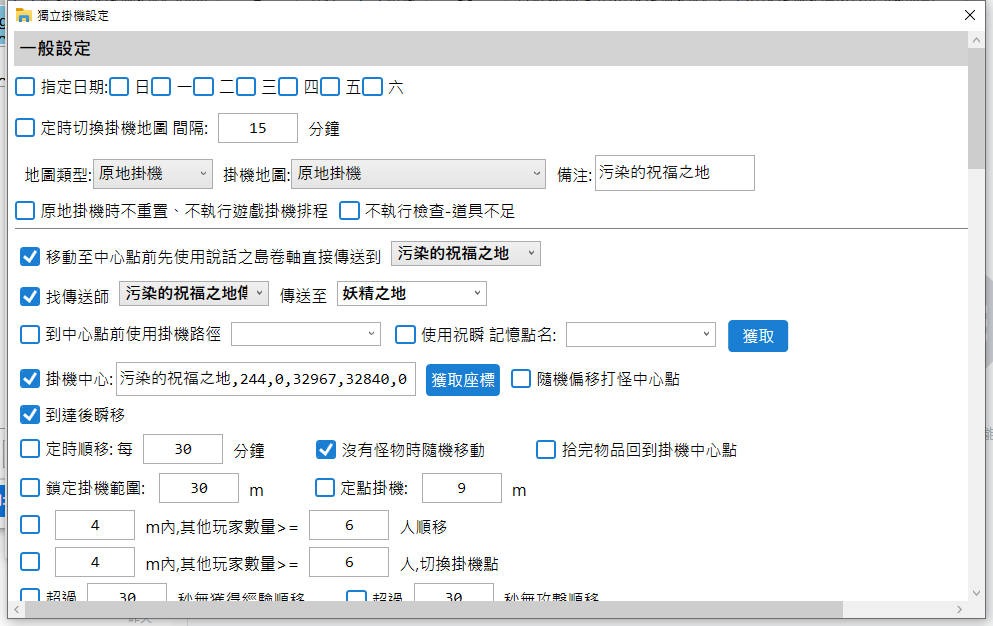Uncheck 找傳送師 option
The height and width of the screenshot is (626, 993).
click(x=30, y=295)
